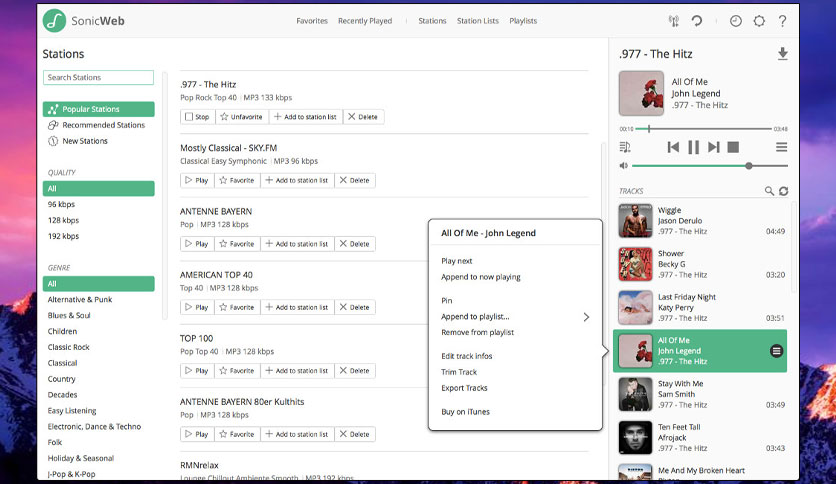Click the download icon beside .977 - The Hitz
The height and width of the screenshot is (484, 836).
[x=782, y=54]
